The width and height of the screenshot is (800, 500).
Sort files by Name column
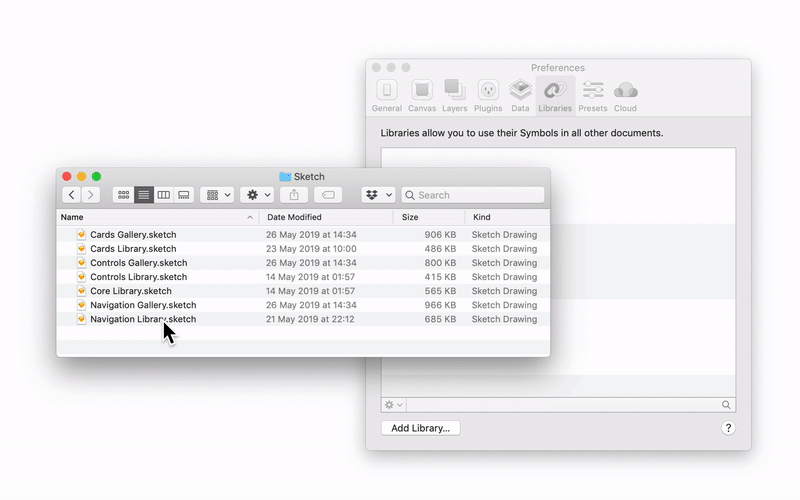pyautogui.click(x=158, y=217)
